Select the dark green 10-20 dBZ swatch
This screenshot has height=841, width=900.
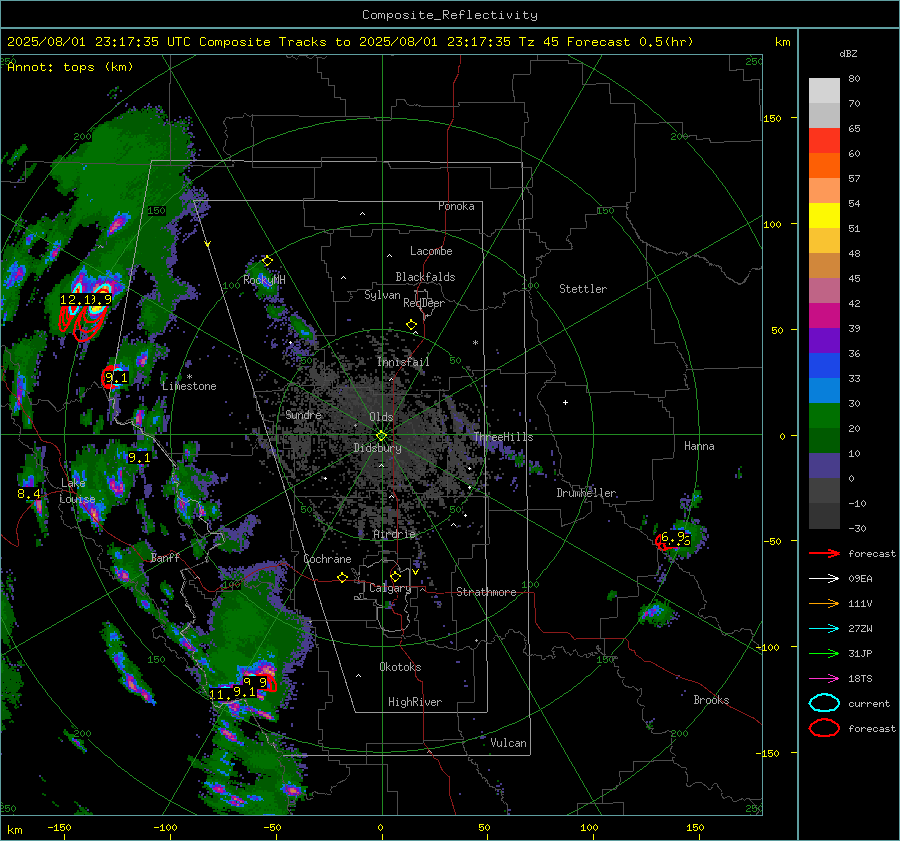(x=824, y=441)
